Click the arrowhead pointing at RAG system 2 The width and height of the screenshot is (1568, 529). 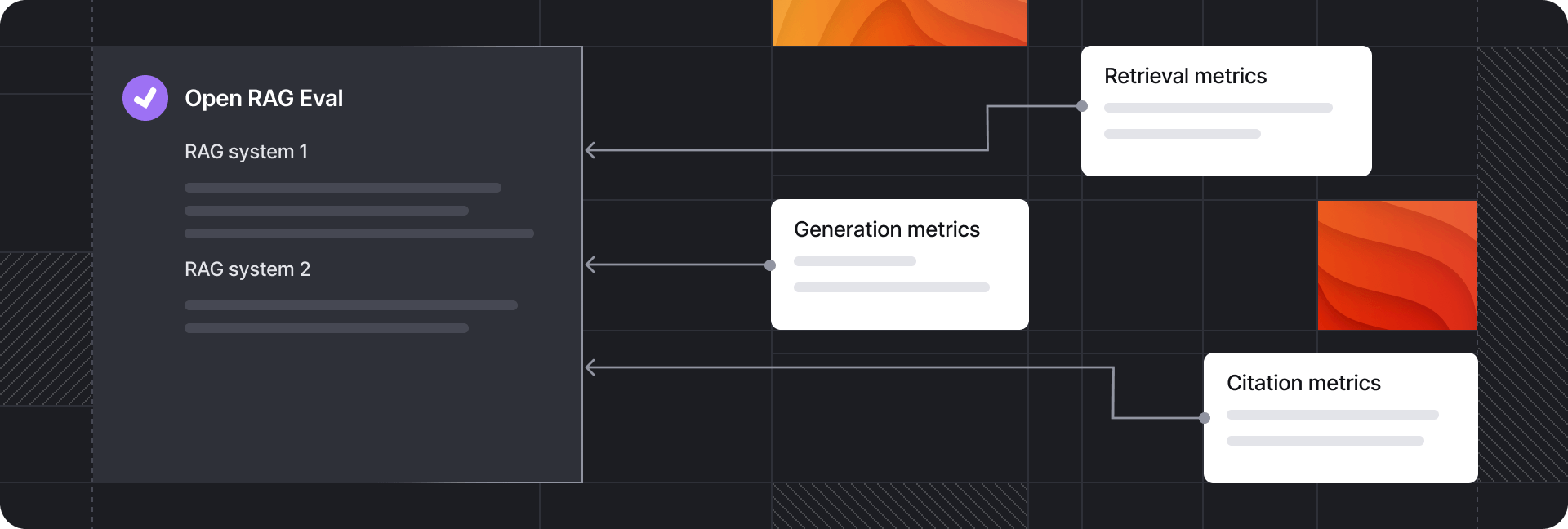click(x=590, y=264)
